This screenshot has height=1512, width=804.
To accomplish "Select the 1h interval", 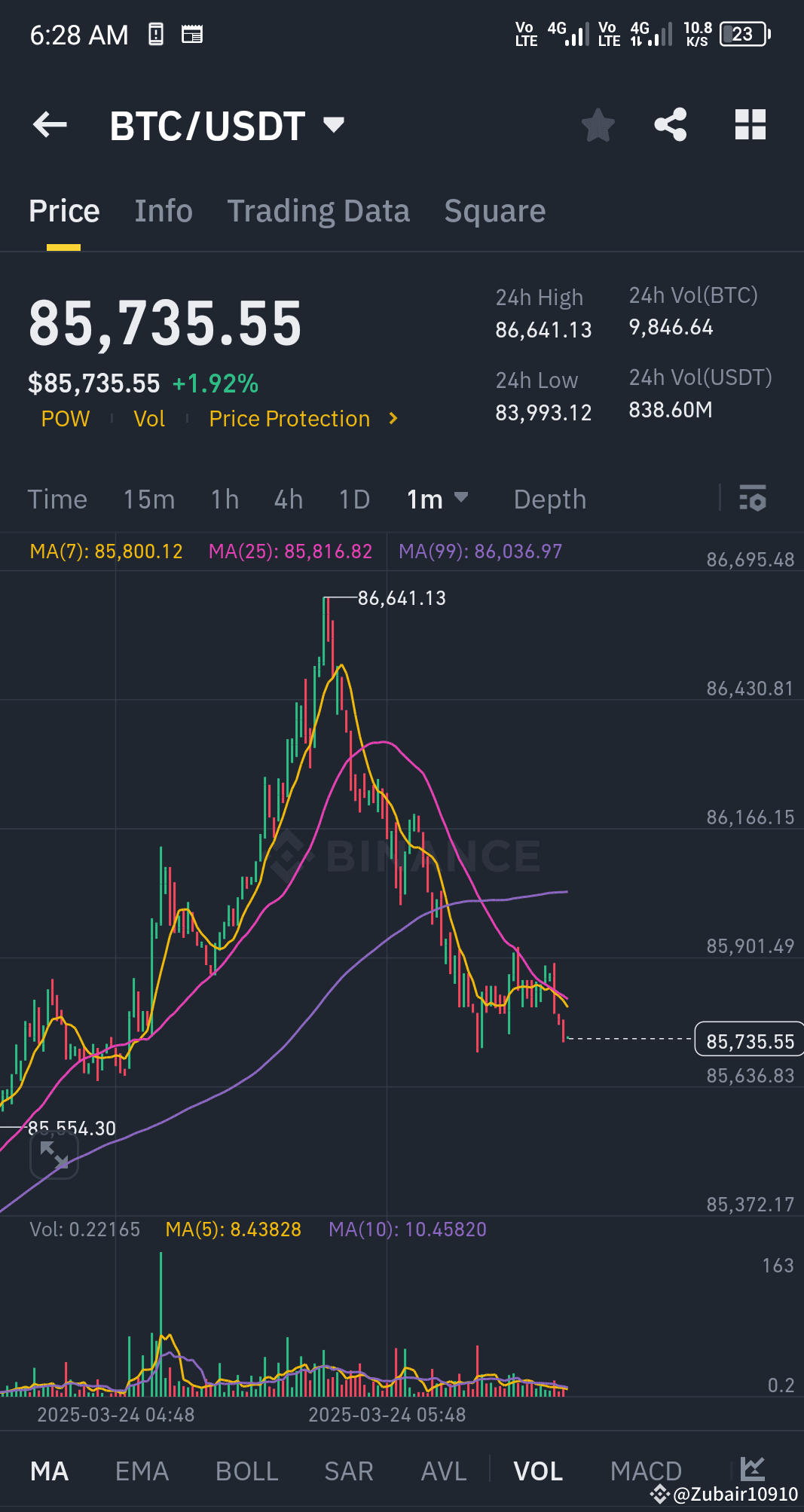I will click(x=225, y=499).
